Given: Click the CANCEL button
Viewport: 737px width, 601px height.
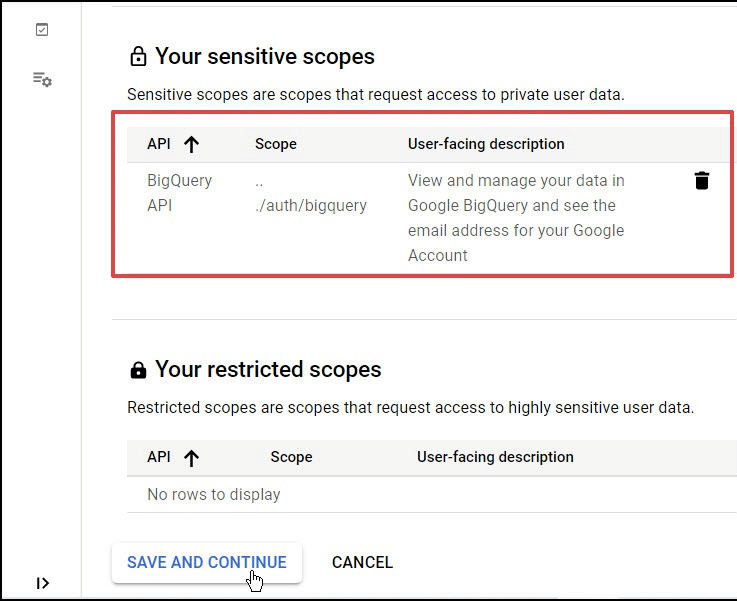Looking at the screenshot, I should click(362, 562).
